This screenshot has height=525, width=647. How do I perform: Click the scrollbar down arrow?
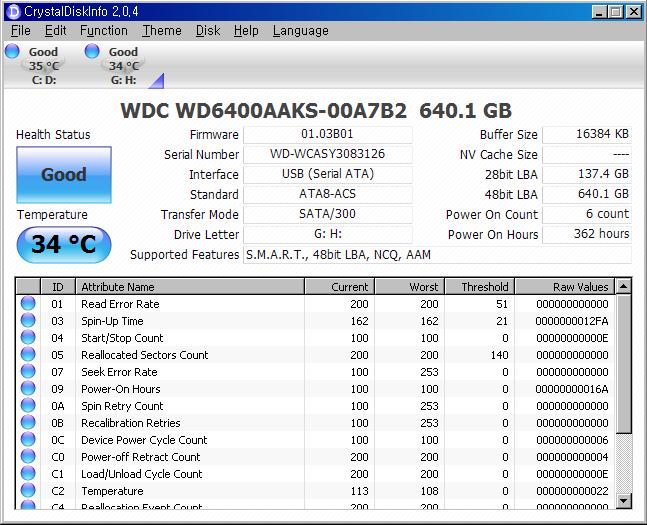(623, 501)
